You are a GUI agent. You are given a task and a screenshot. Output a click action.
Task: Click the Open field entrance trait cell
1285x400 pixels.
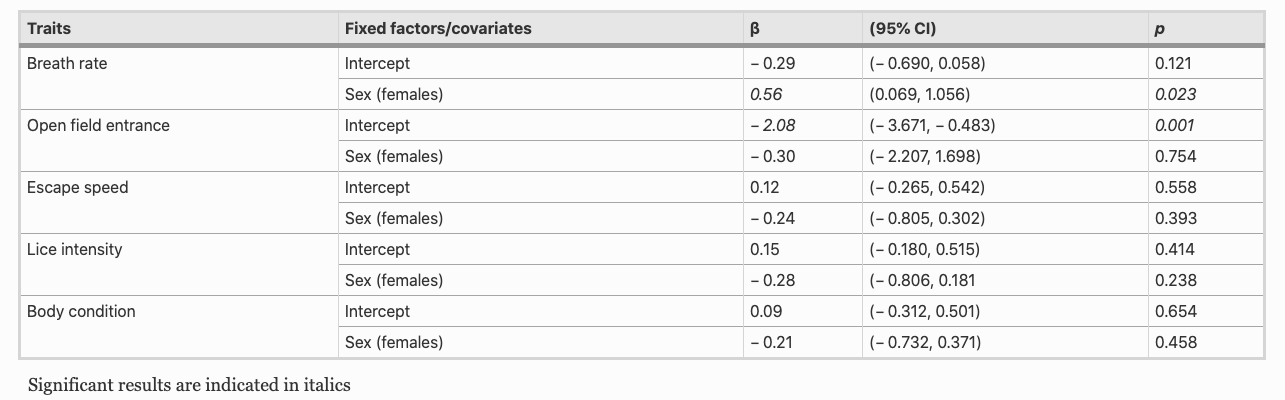click(x=98, y=125)
